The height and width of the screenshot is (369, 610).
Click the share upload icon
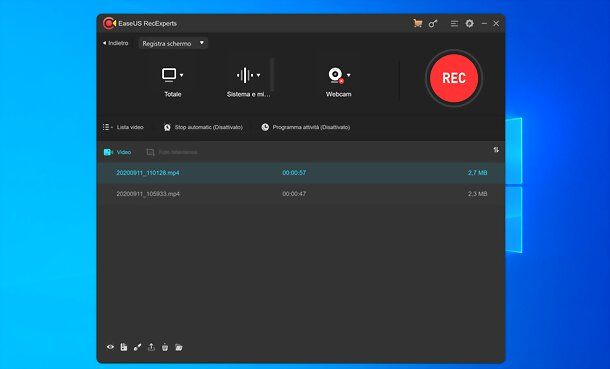click(x=151, y=347)
